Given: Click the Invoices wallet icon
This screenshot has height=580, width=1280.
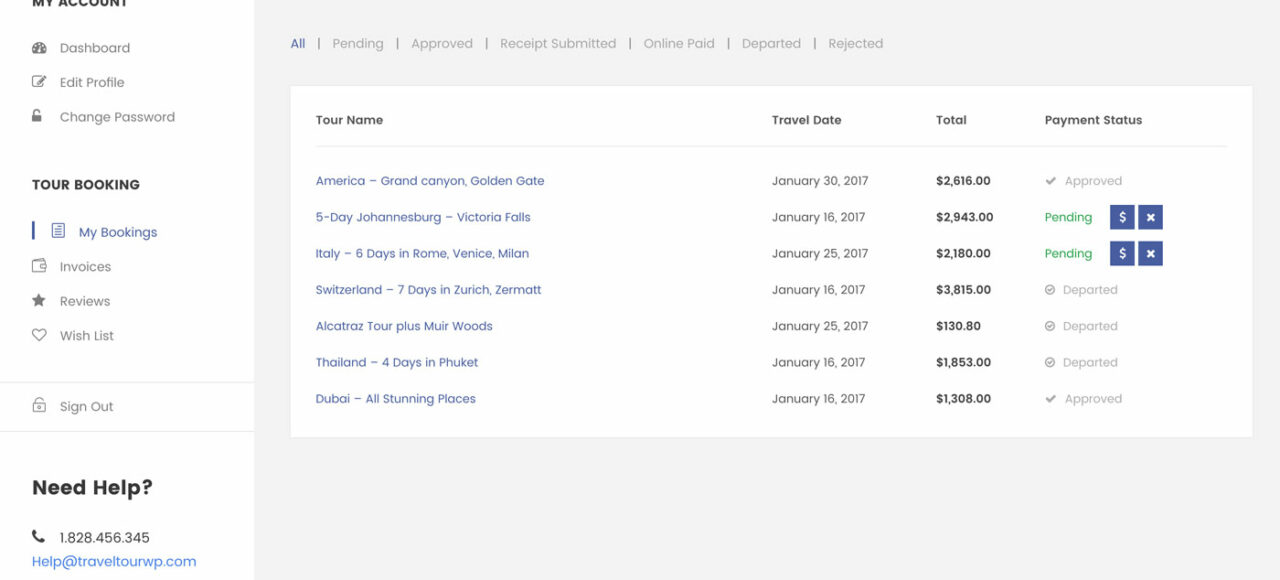Looking at the screenshot, I should (x=39, y=266).
